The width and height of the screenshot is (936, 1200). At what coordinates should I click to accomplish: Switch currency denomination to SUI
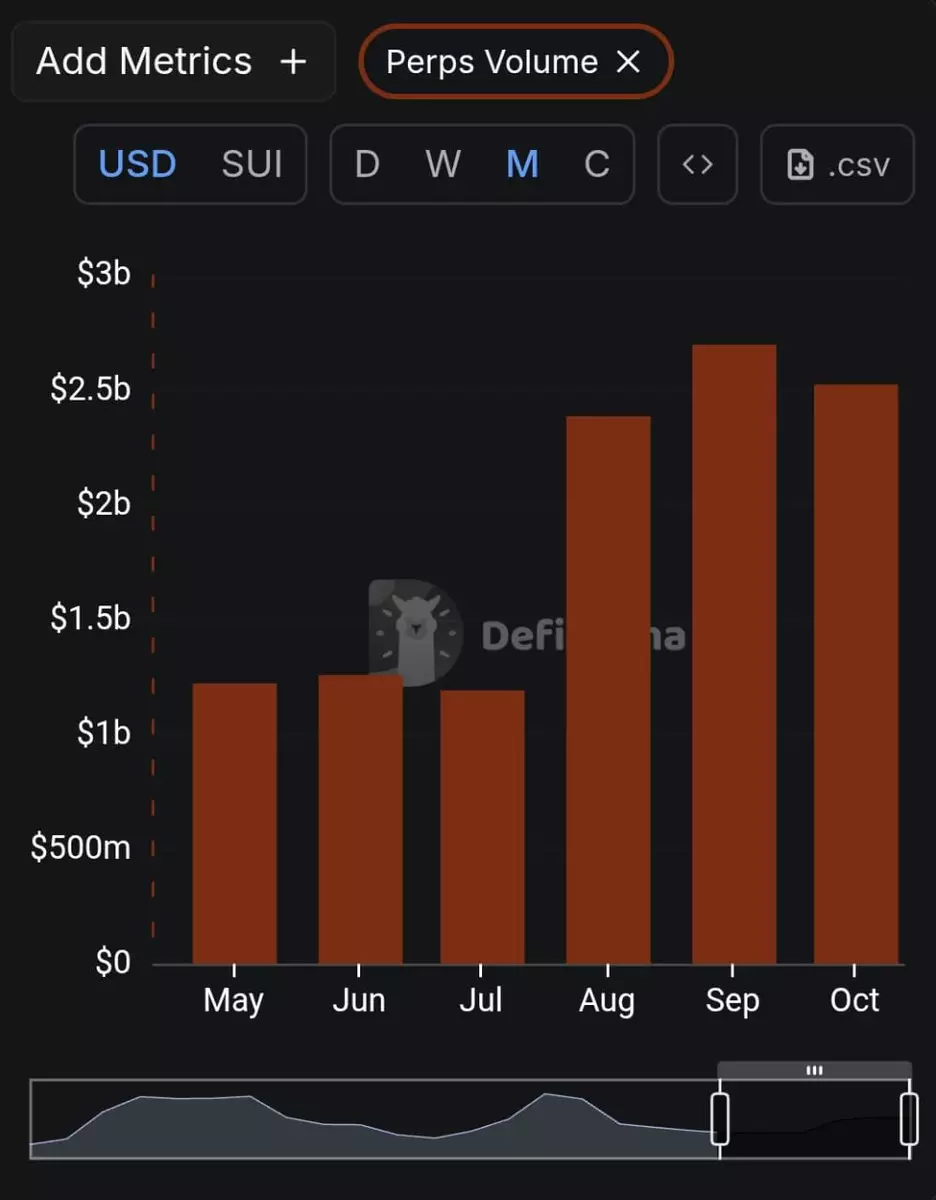tap(252, 164)
